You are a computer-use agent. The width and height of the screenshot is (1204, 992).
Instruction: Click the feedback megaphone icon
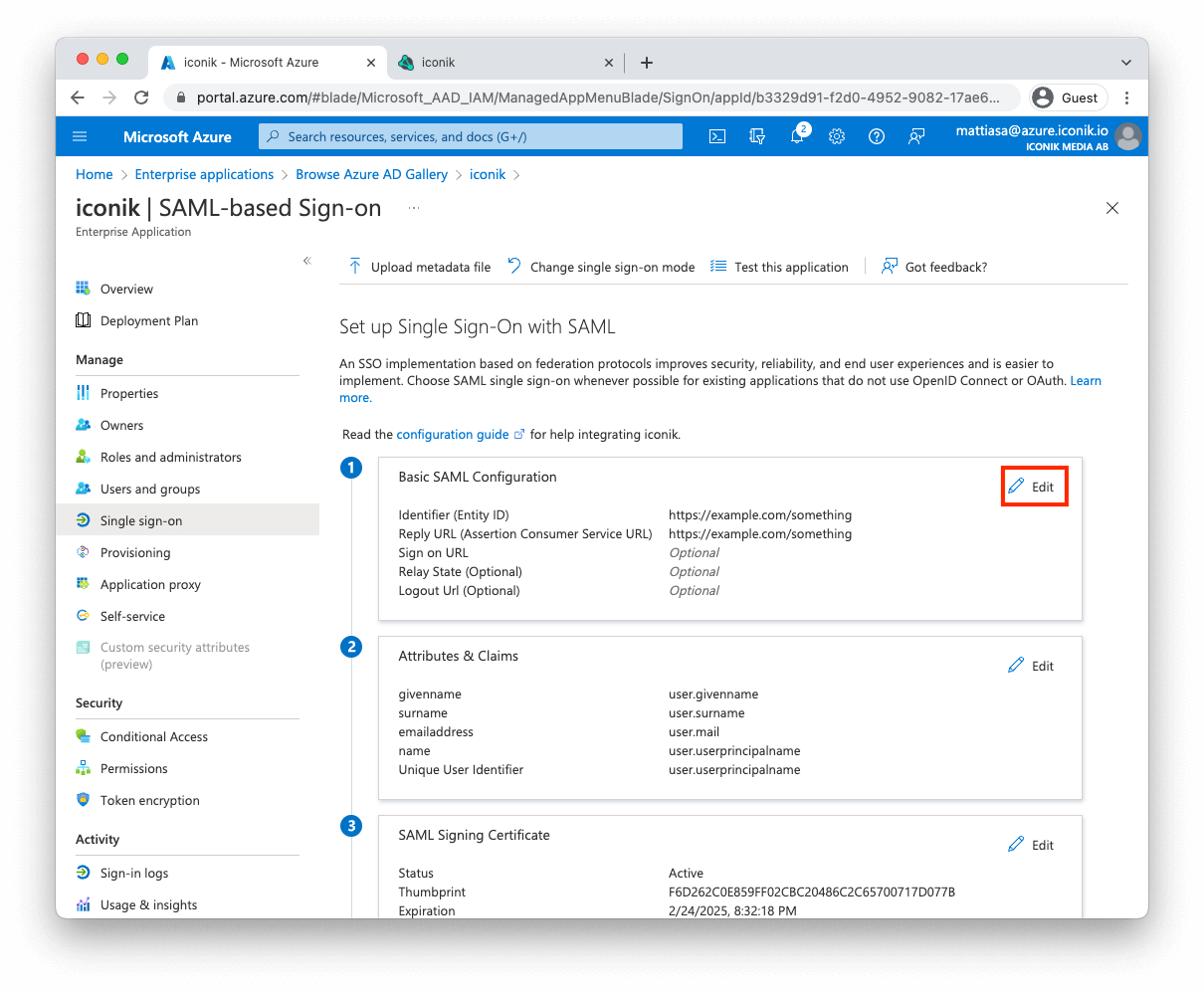pos(916,136)
